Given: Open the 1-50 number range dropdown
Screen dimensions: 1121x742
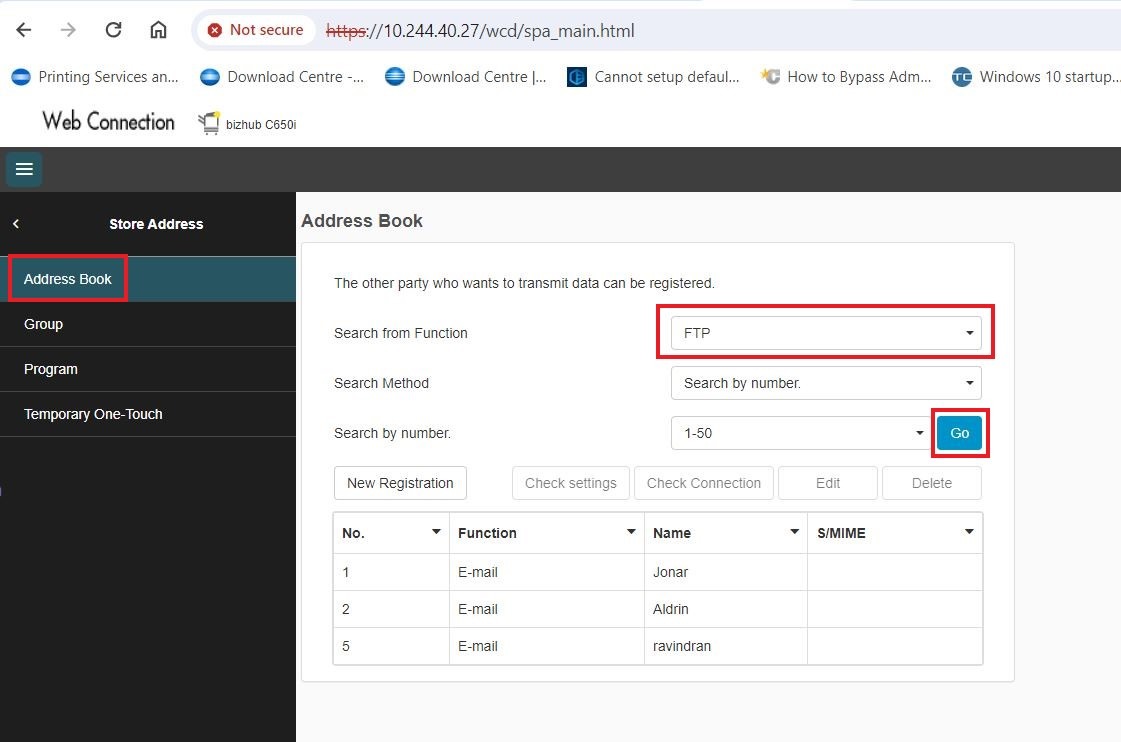Looking at the screenshot, I should (x=800, y=433).
